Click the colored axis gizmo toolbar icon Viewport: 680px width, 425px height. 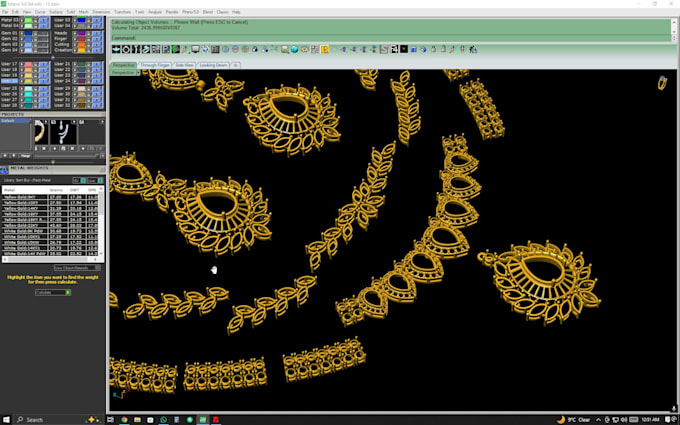[452, 49]
